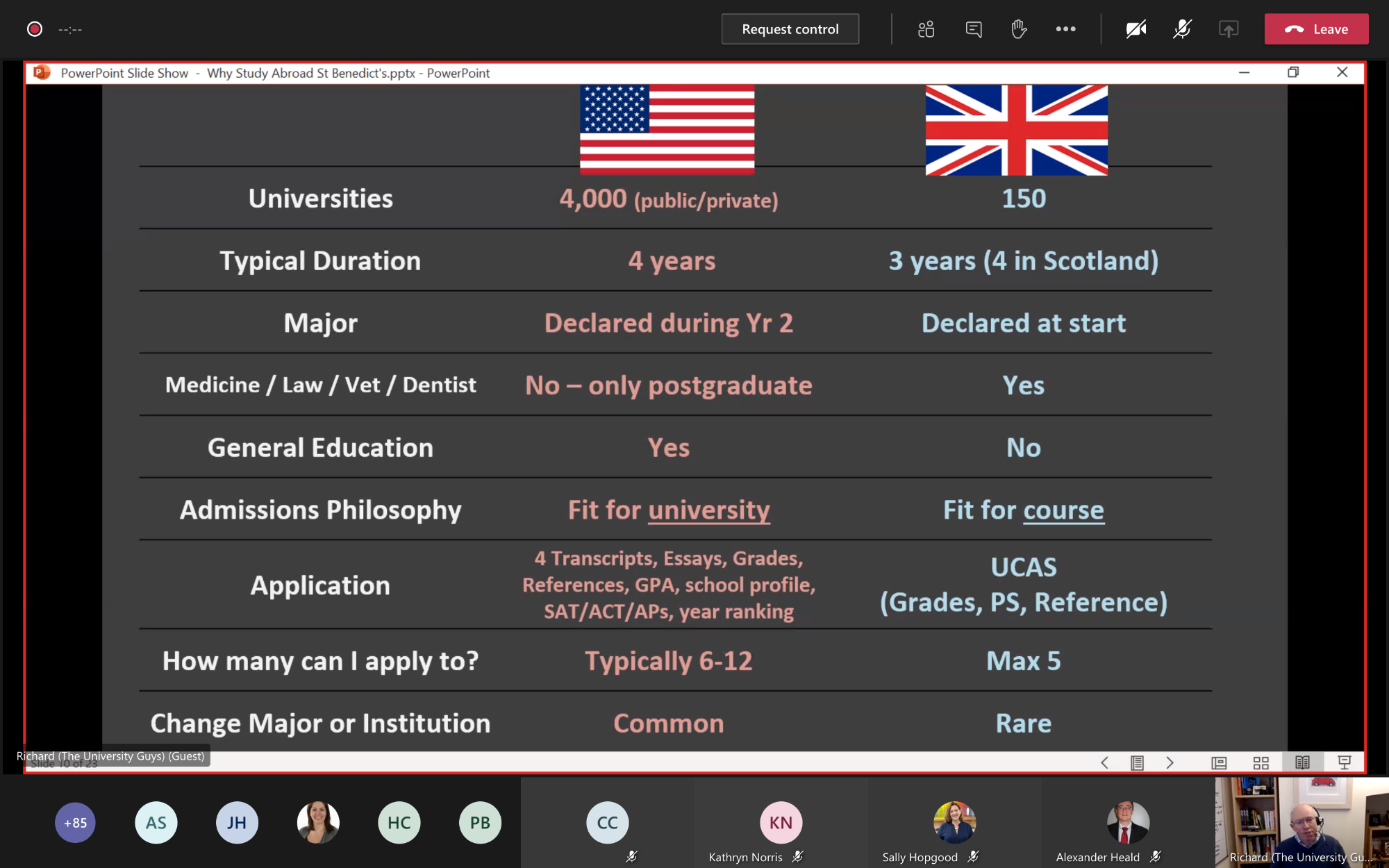Click the UK flag image
The height and width of the screenshot is (868, 1389).
[x=1017, y=130]
